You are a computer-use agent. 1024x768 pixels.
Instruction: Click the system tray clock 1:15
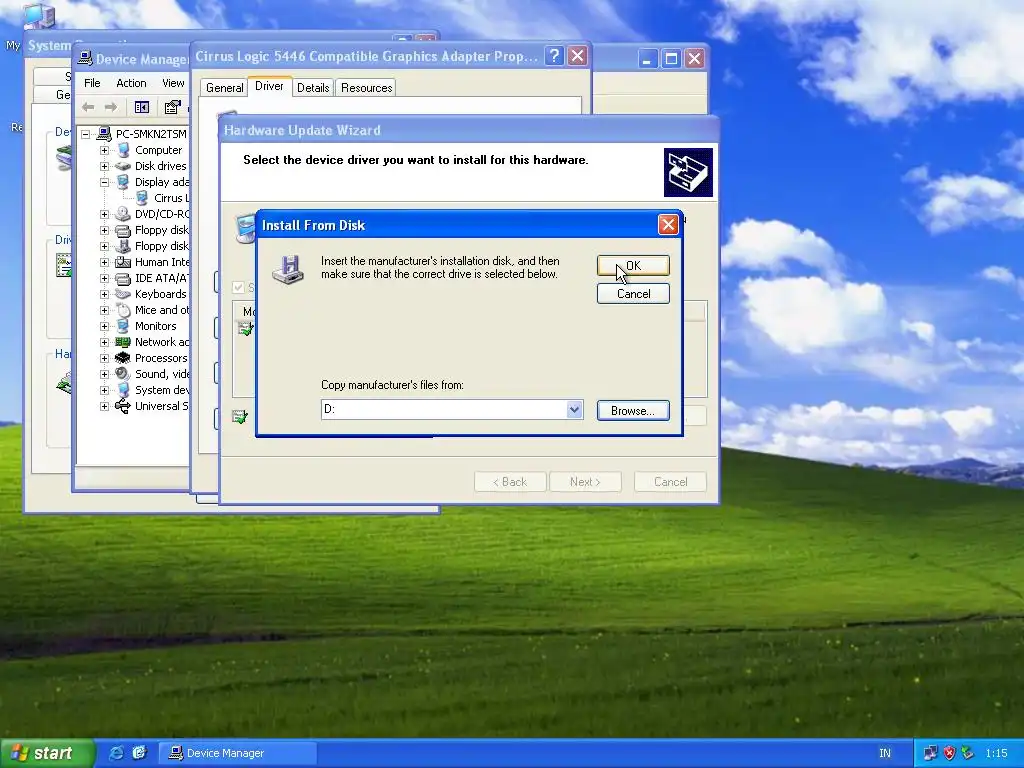click(x=996, y=753)
